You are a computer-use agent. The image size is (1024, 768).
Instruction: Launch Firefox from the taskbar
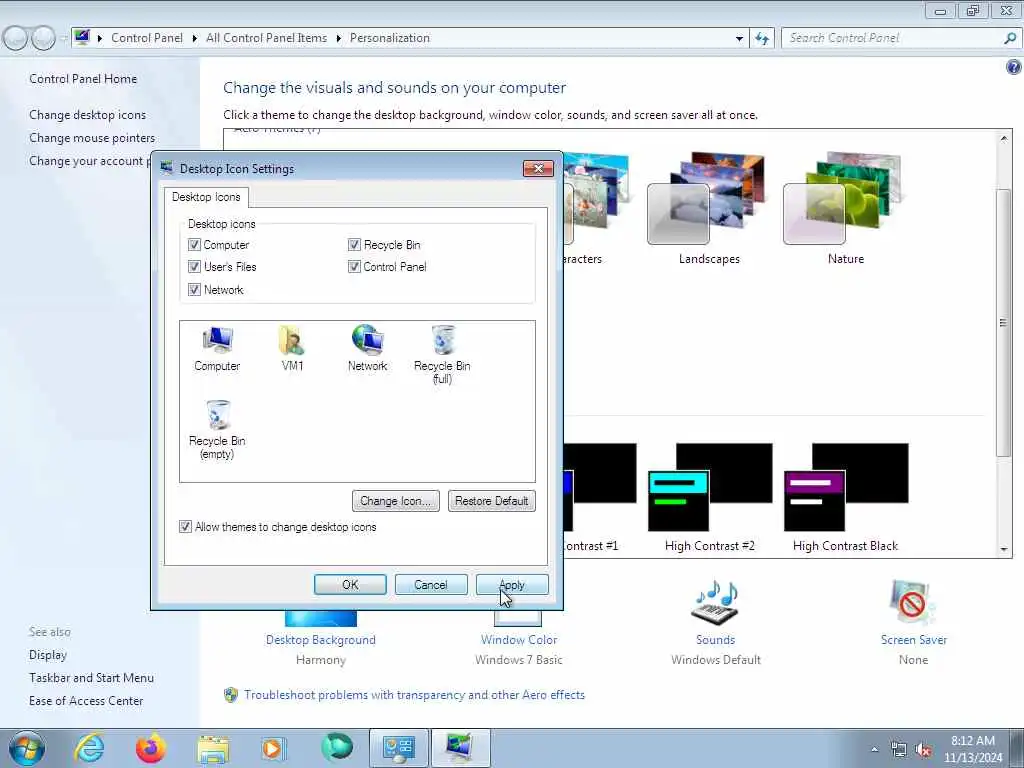(150, 748)
